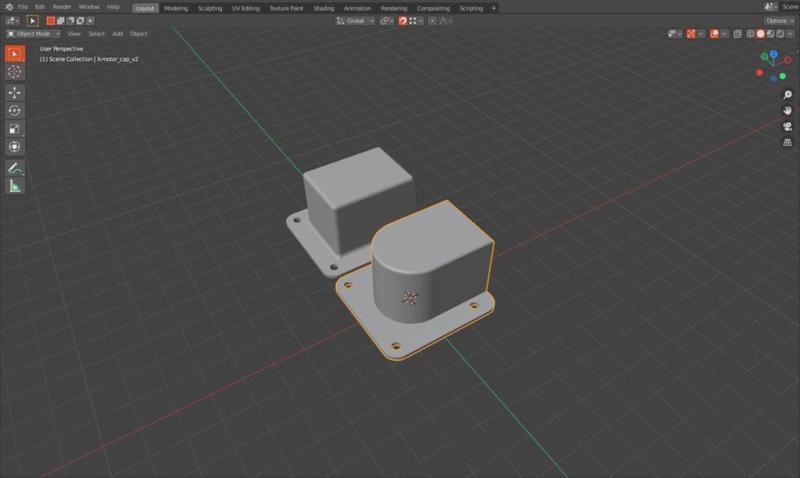Open editor type dropdown
800x478 pixels.
click(x=12, y=21)
